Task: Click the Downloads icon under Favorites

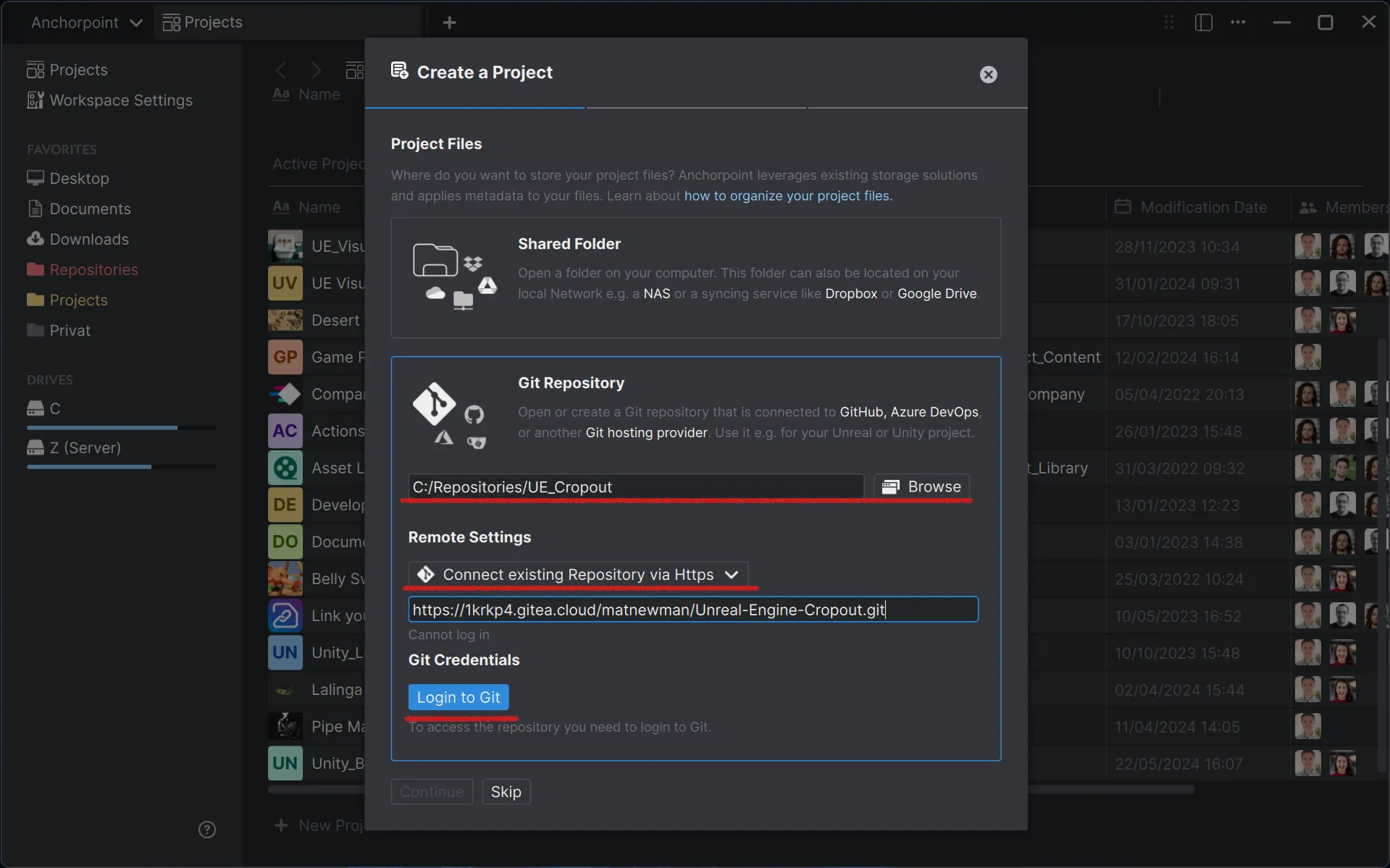Action: pos(35,239)
